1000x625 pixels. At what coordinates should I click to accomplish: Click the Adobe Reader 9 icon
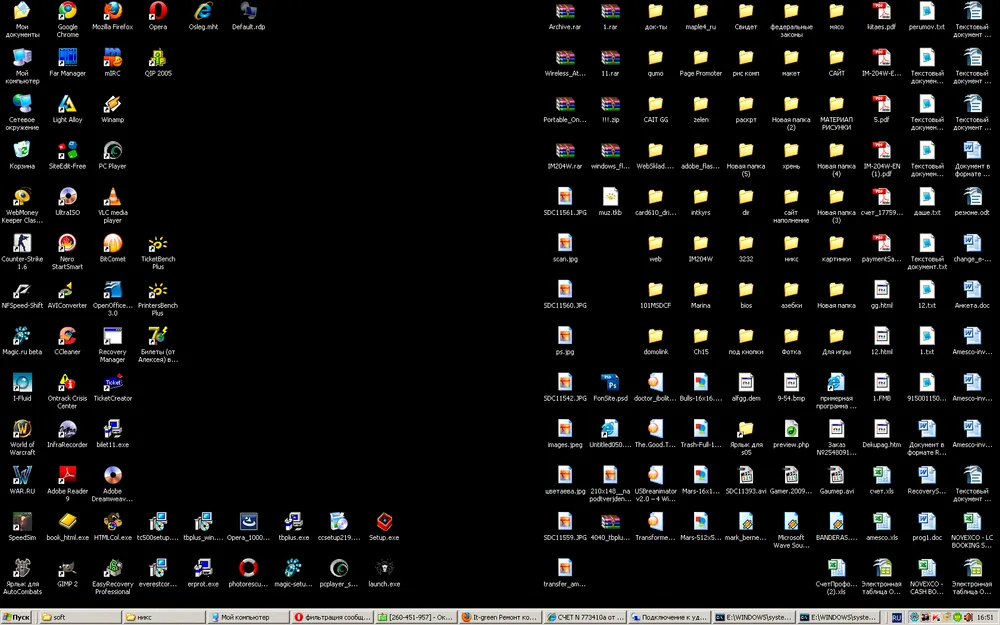point(67,476)
